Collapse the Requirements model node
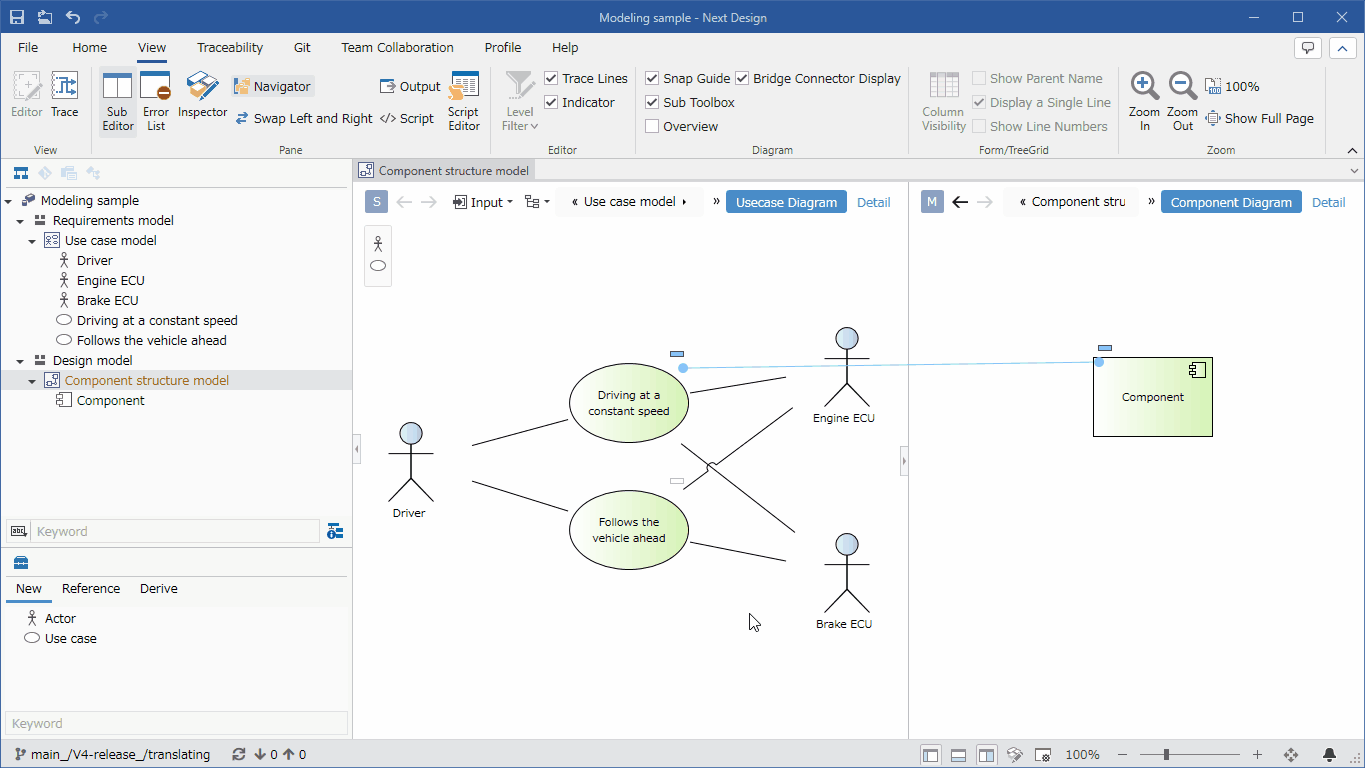1365x768 pixels. (x=21, y=221)
